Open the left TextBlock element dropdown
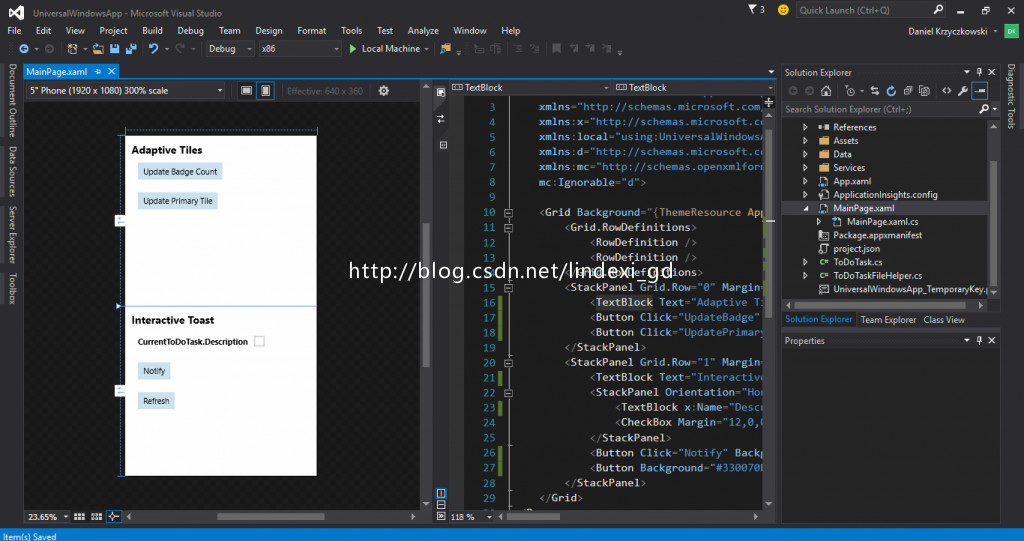 click(530, 88)
